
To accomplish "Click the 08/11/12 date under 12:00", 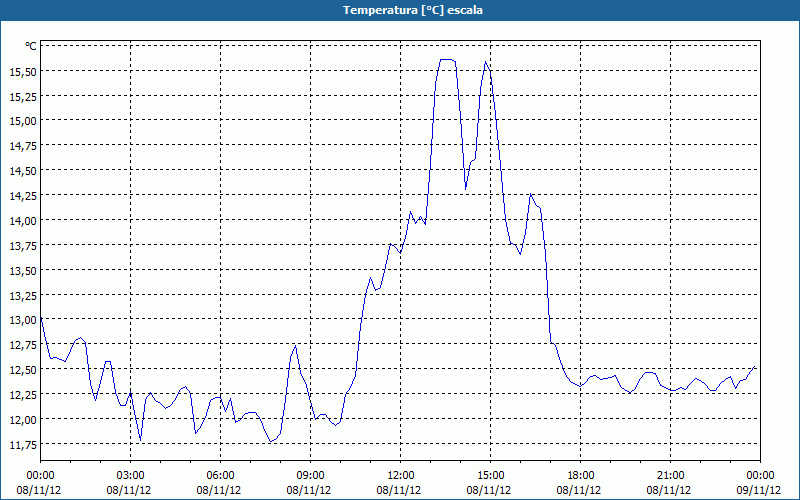I will coord(399,490).
